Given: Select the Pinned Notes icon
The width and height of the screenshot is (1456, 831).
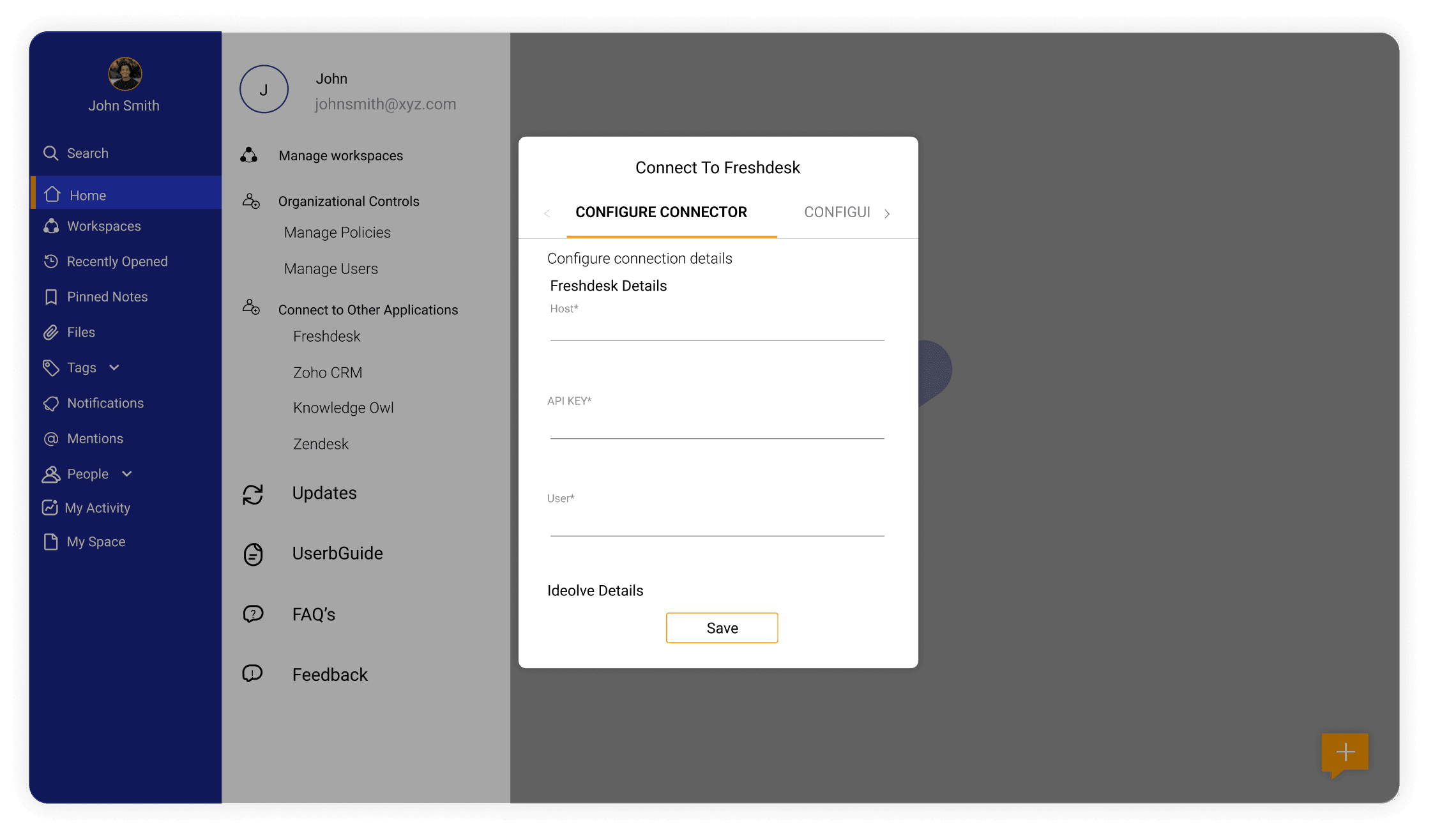Looking at the screenshot, I should click(51, 296).
